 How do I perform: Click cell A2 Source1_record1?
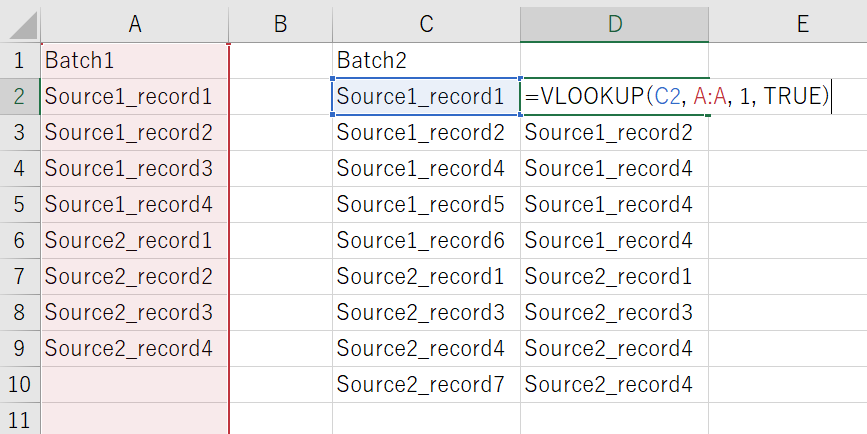coord(134,96)
